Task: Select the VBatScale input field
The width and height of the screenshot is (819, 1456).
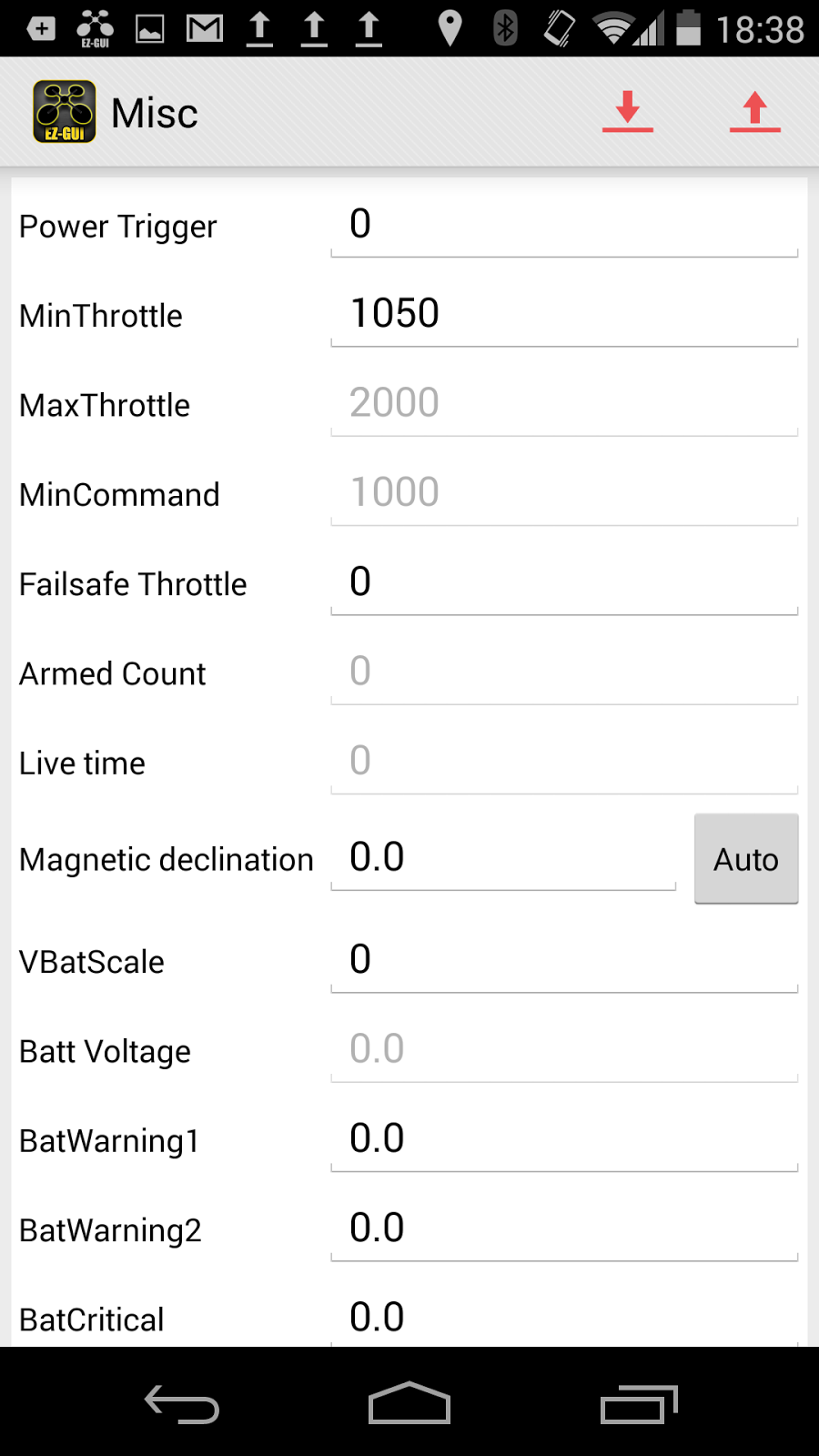Action: coord(564,962)
